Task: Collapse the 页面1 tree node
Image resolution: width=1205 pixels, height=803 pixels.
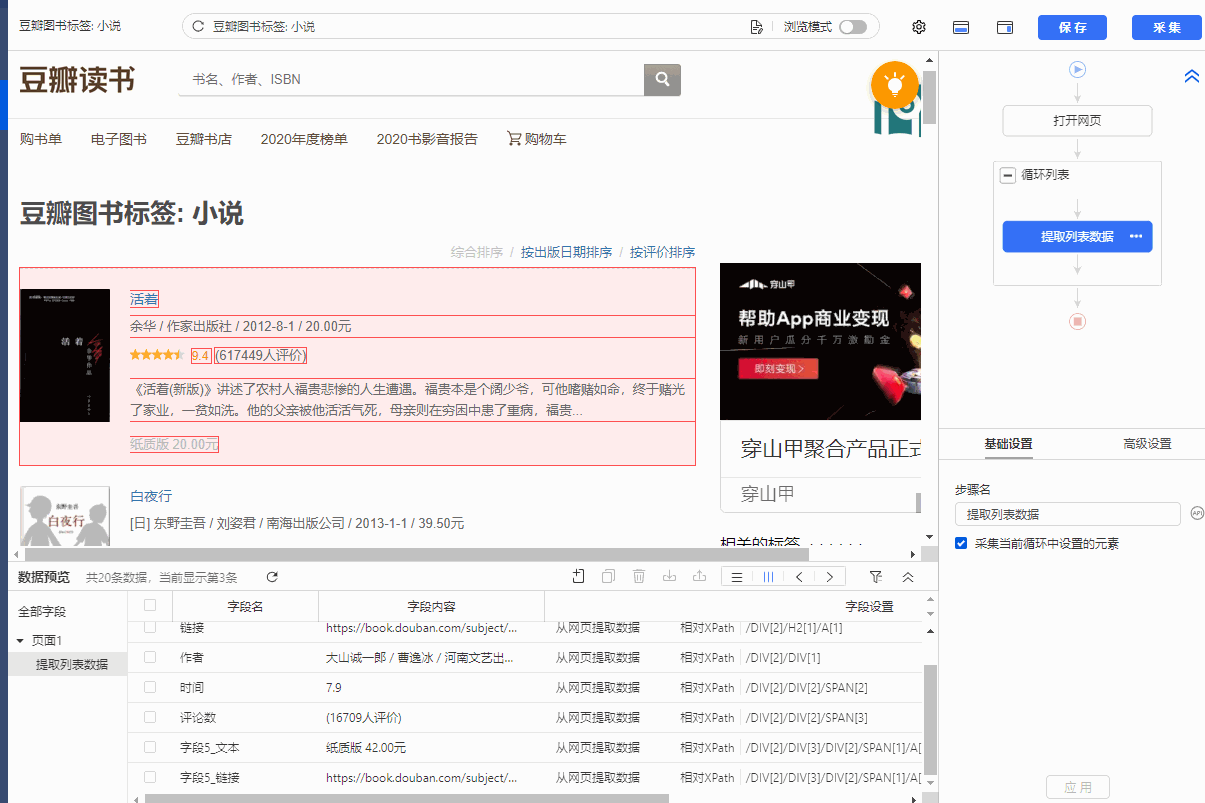Action: [20, 640]
